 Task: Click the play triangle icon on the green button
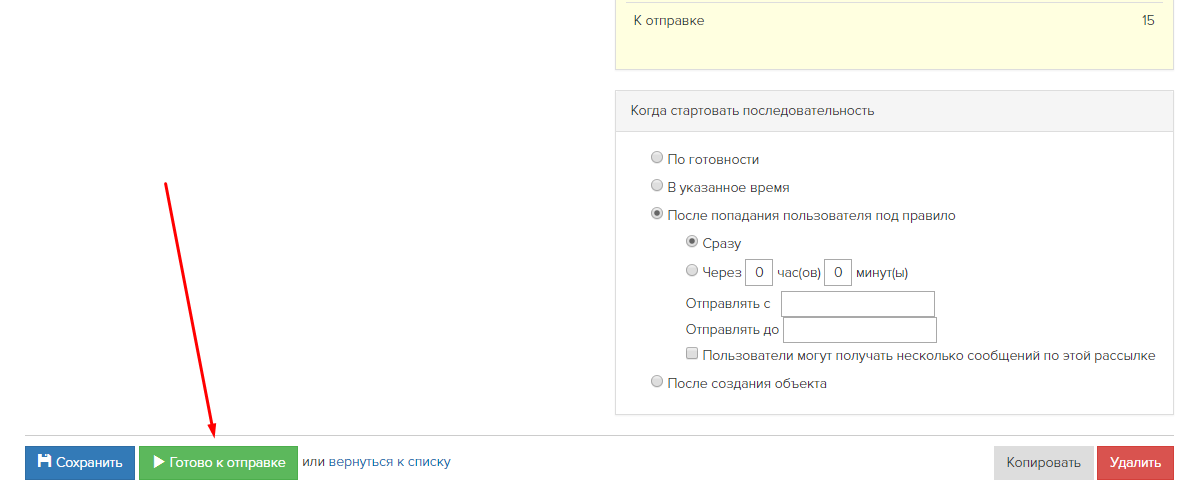point(159,462)
